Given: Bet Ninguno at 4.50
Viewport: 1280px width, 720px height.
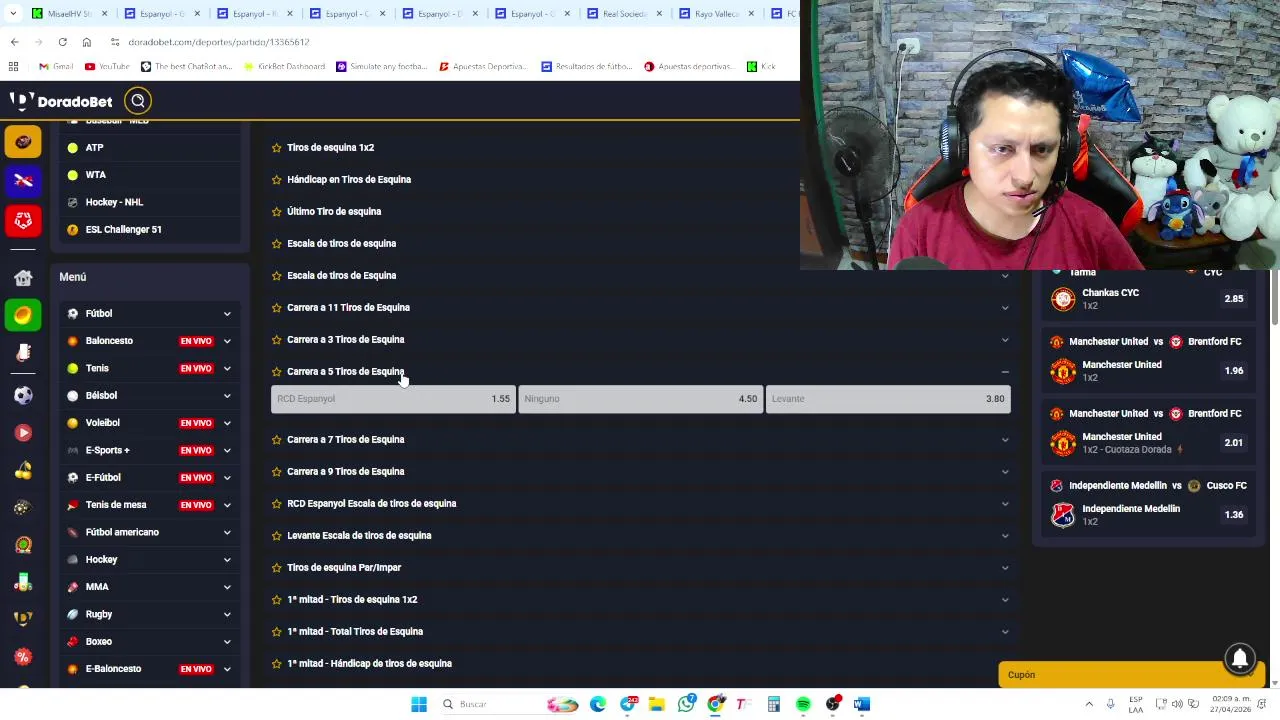Looking at the screenshot, I should click(640, 399).
